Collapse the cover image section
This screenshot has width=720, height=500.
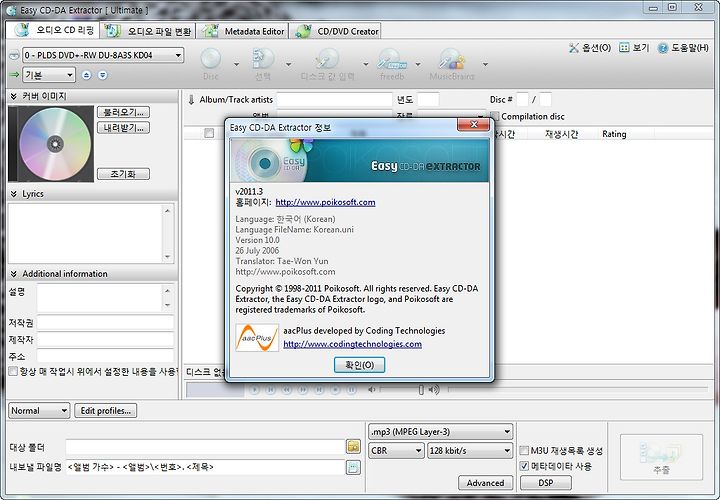13,96
